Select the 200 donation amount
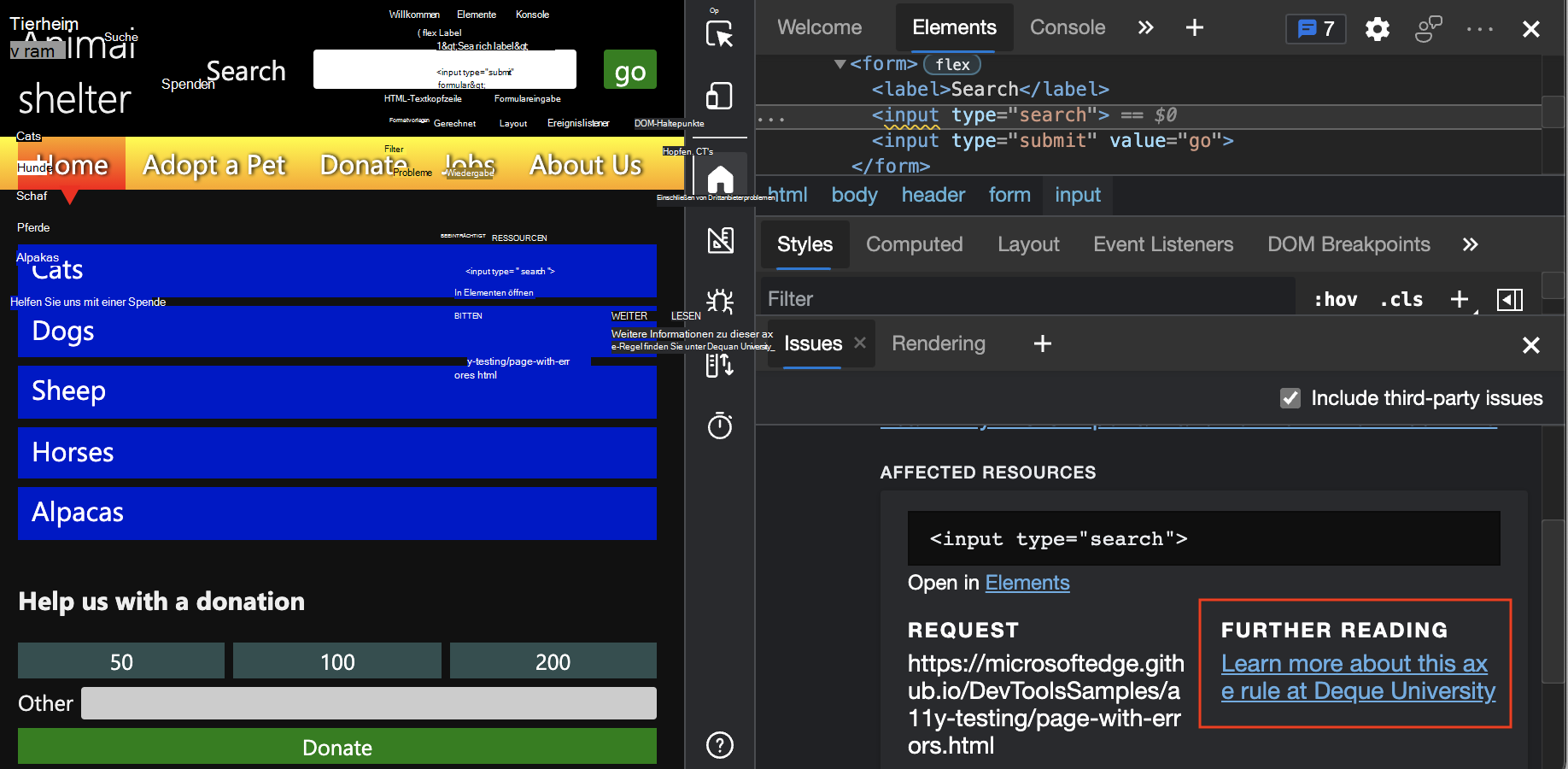The image size is (1568, 769). point(553,660)
